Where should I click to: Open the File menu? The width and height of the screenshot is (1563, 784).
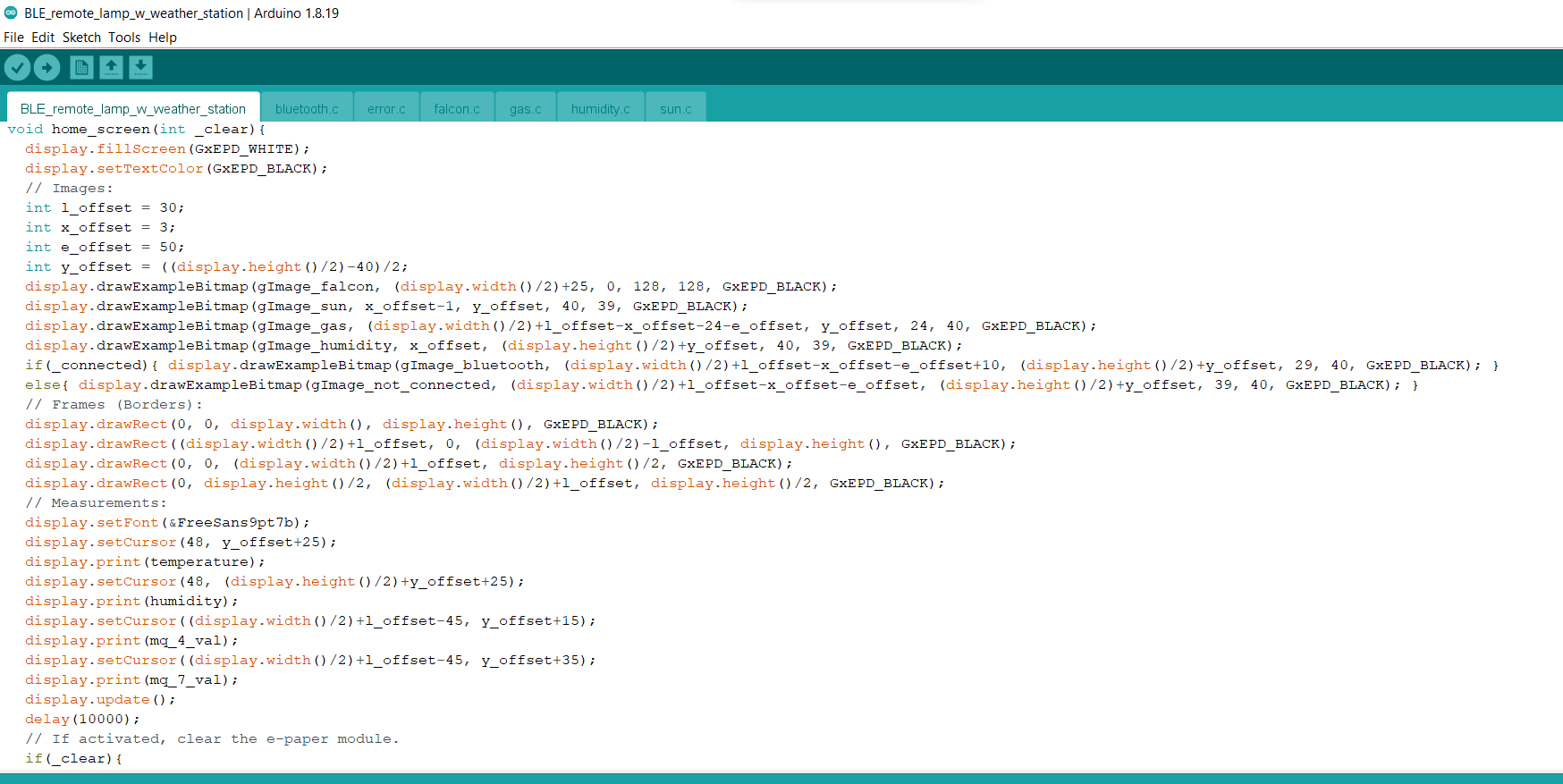point(13,38)
